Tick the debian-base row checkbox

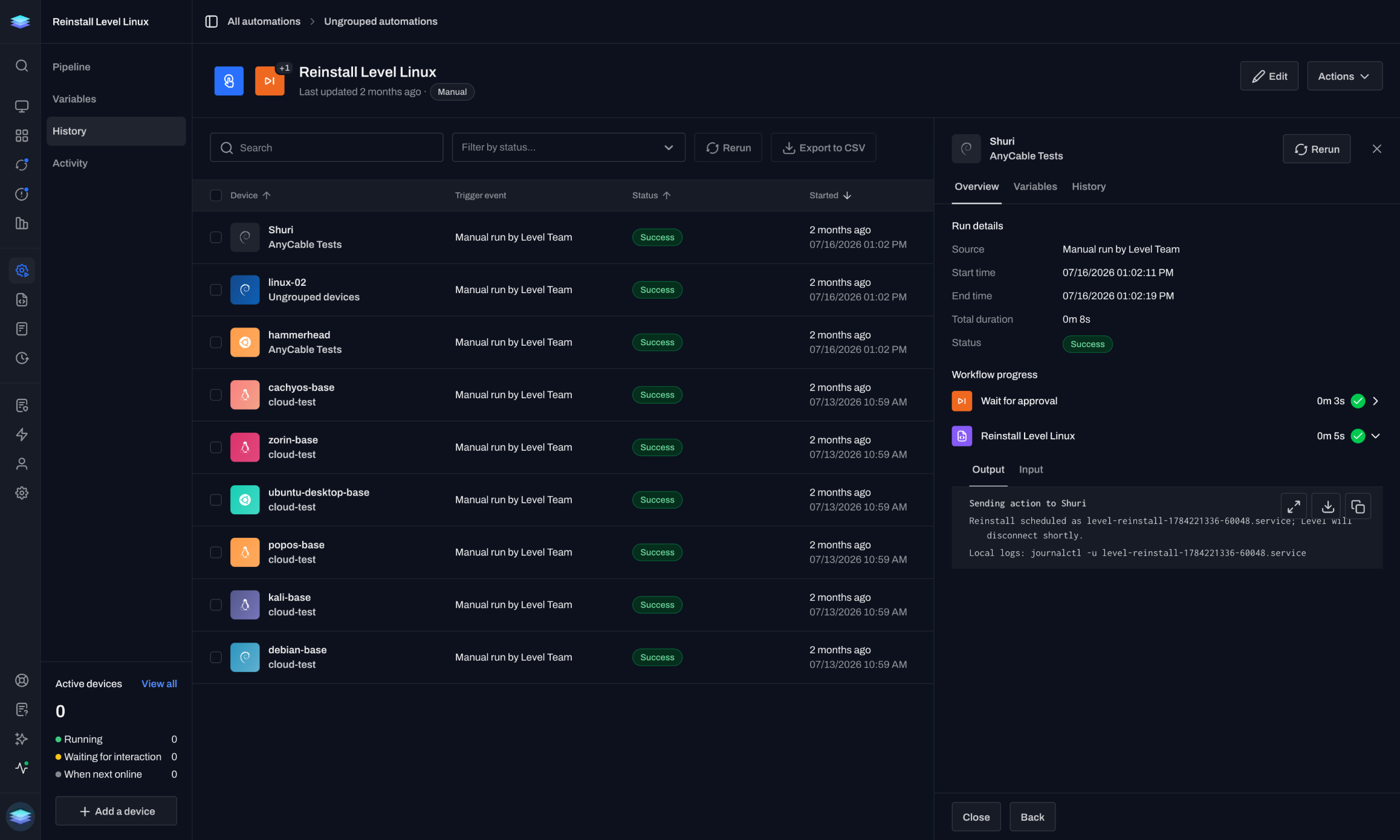point(216,657)
